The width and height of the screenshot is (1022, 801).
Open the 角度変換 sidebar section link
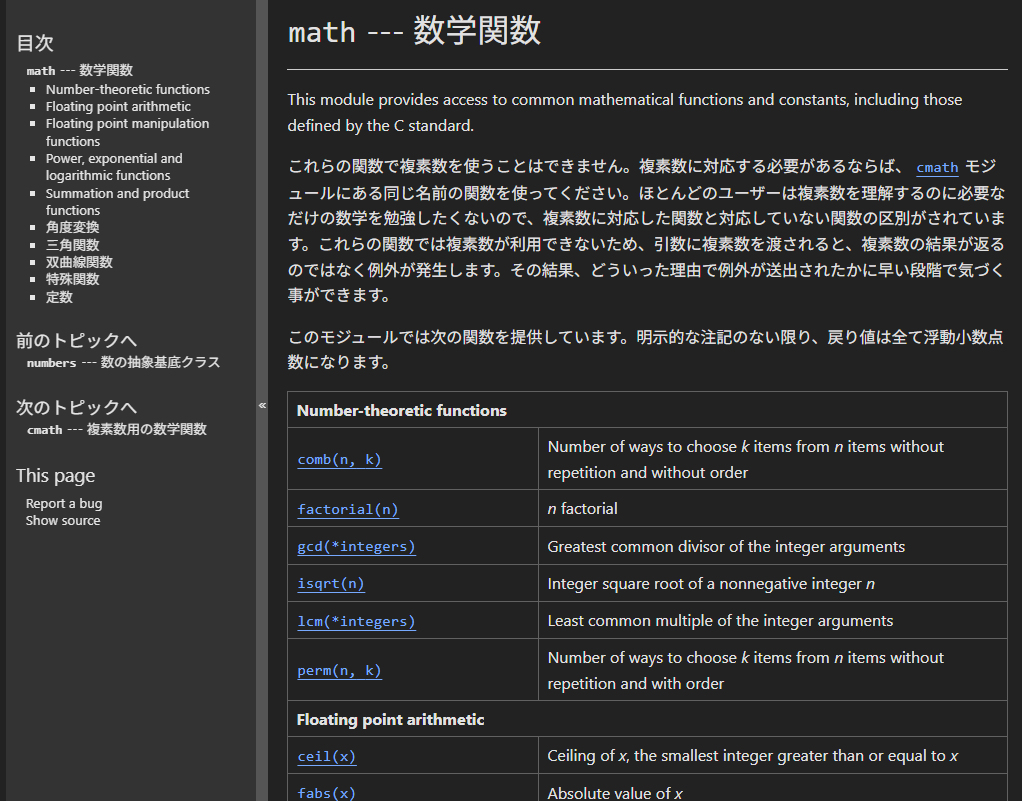[x=72, y=227]
